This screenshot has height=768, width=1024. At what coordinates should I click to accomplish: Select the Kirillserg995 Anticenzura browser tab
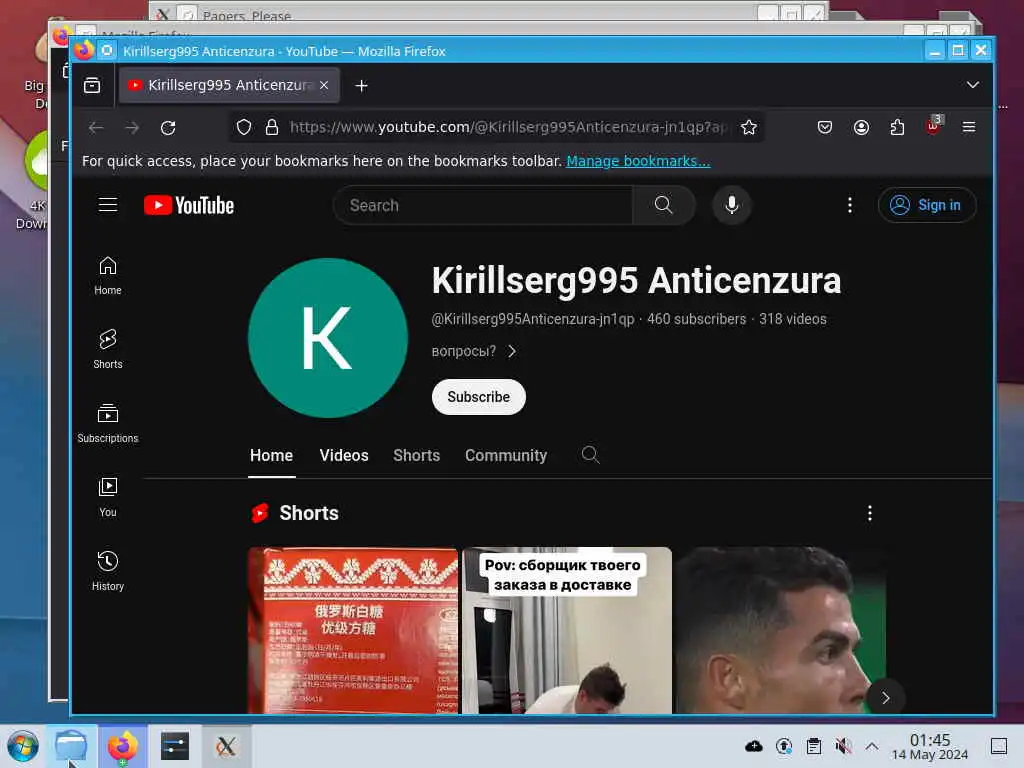click(229, 85)
